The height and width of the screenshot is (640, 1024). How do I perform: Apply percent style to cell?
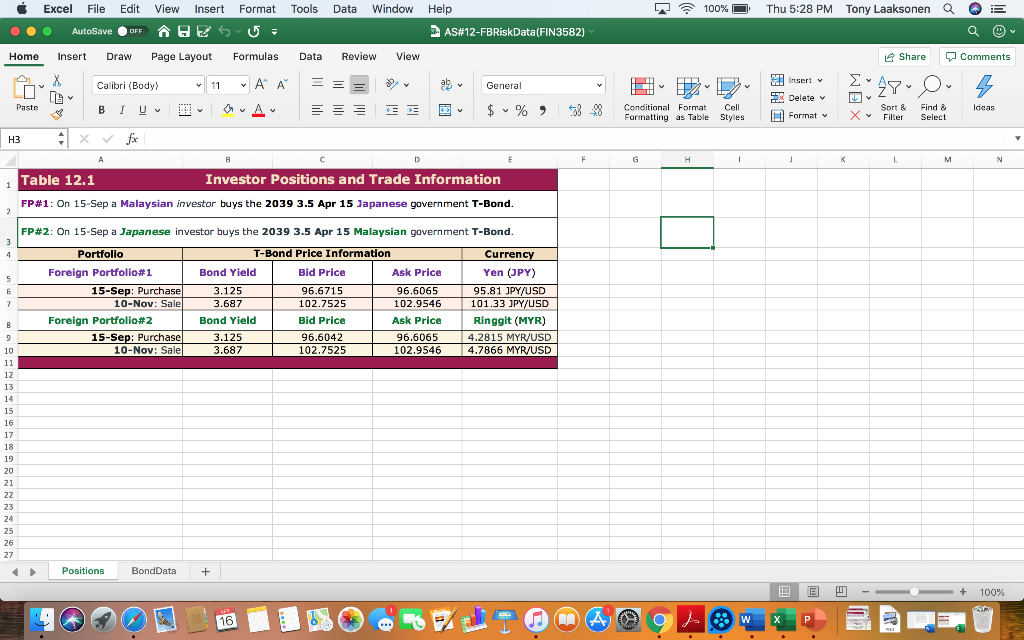(521, 110)
